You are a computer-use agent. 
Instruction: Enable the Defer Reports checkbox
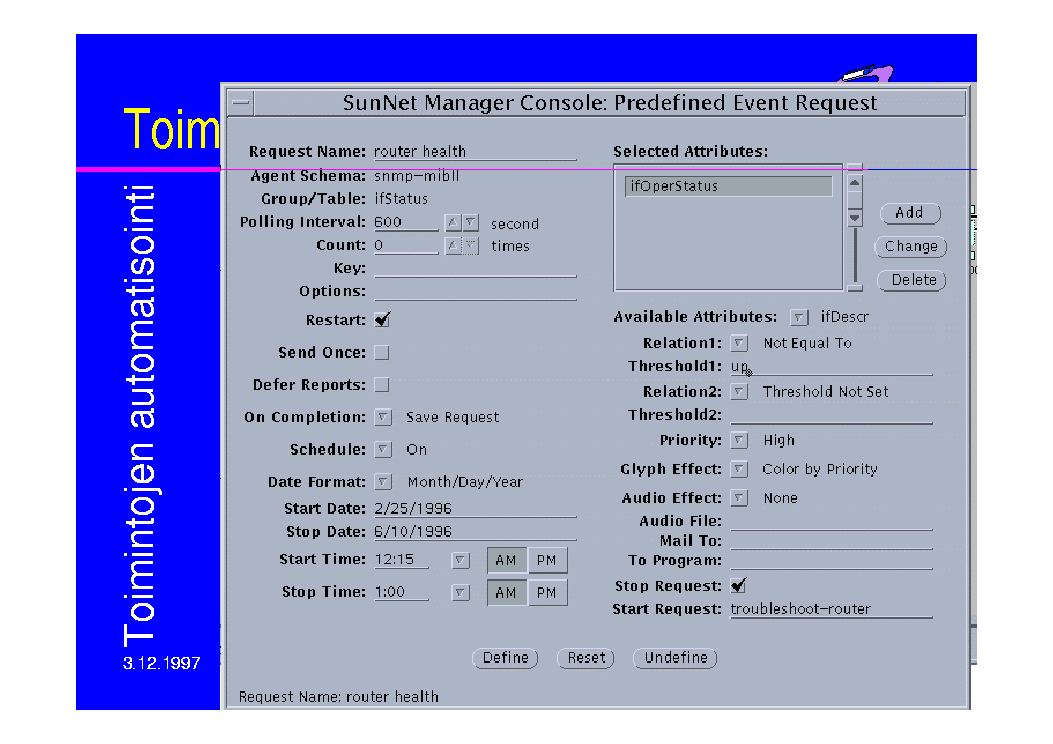pyautogui.click(x=382, y=385)
